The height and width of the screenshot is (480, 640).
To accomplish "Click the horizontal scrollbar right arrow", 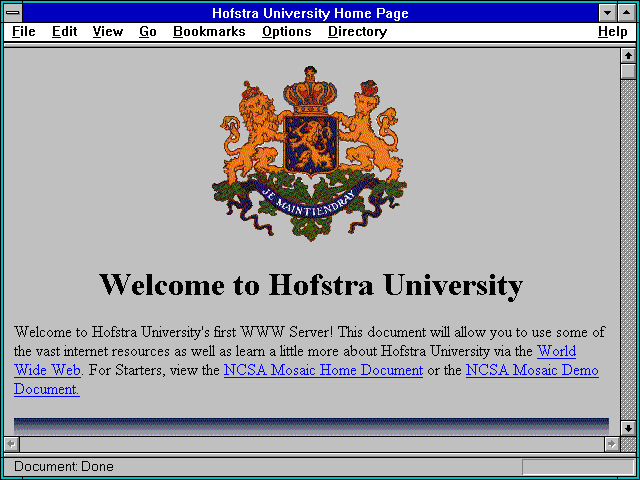I will coord(612,444).
